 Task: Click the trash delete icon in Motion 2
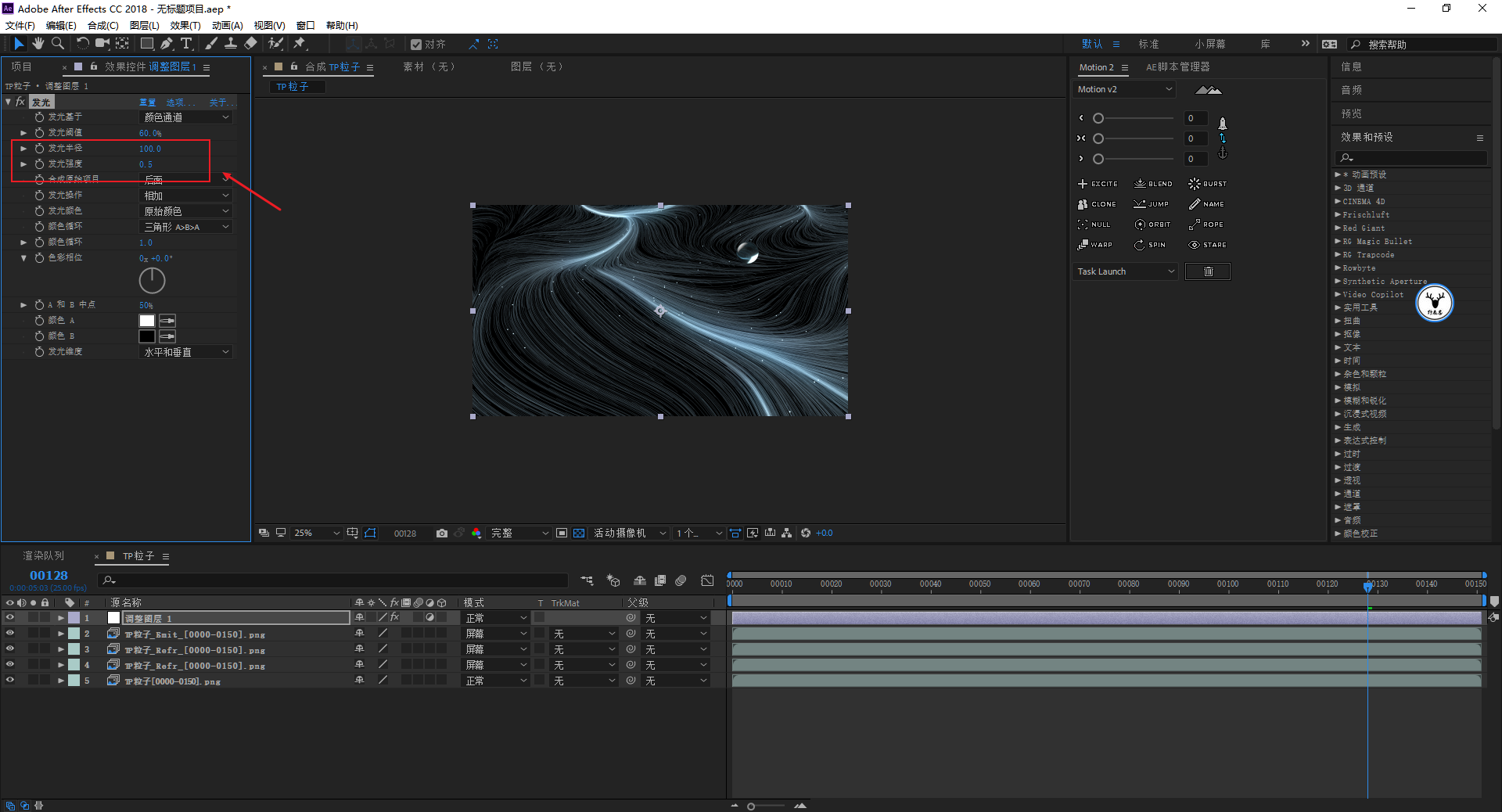pos(1208,271)
